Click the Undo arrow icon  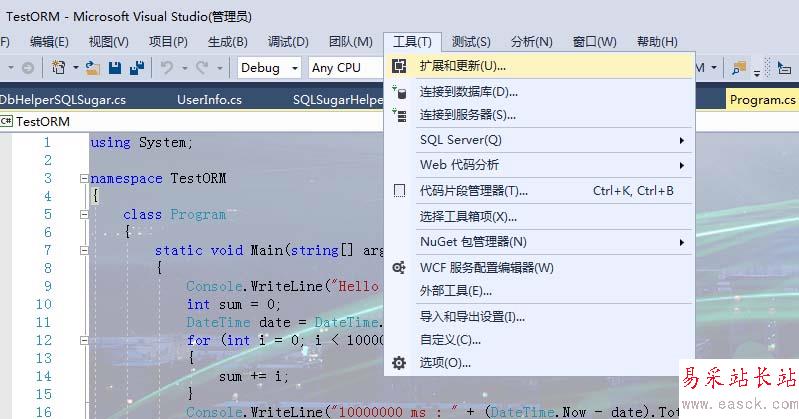point(166,67)
